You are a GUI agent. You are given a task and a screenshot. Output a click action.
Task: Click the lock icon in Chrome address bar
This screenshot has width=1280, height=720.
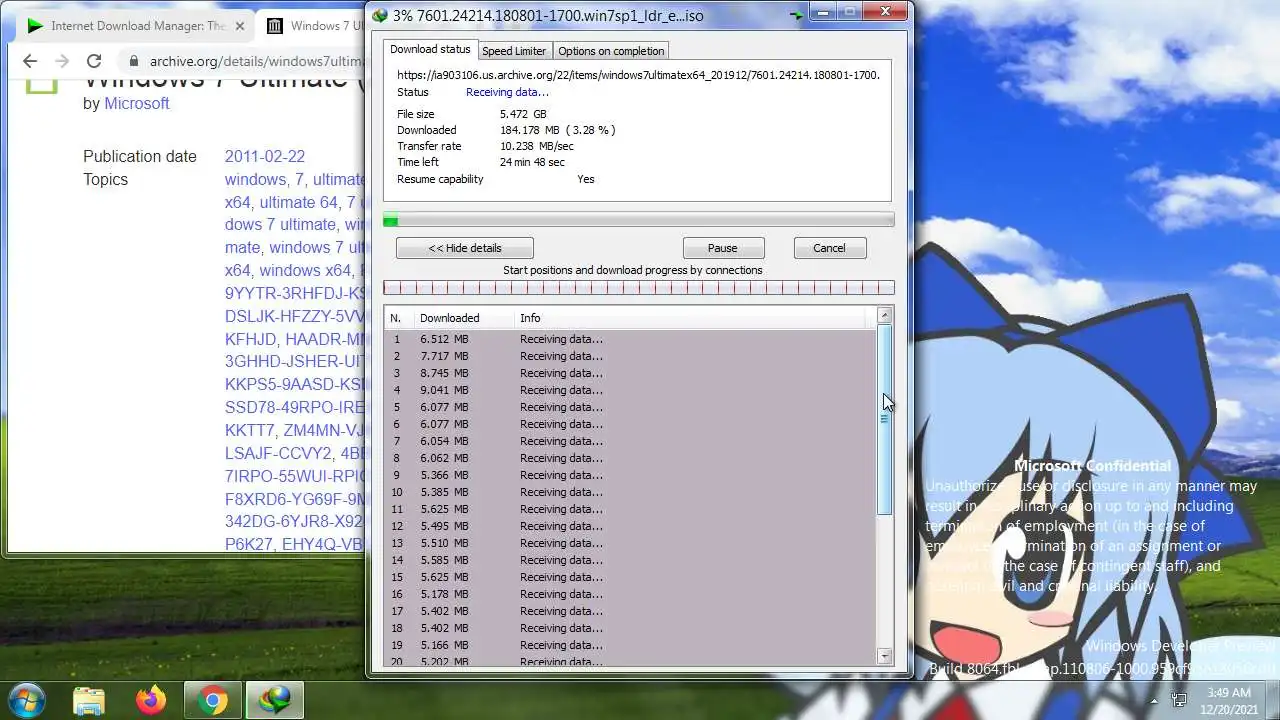click(133, 61)
